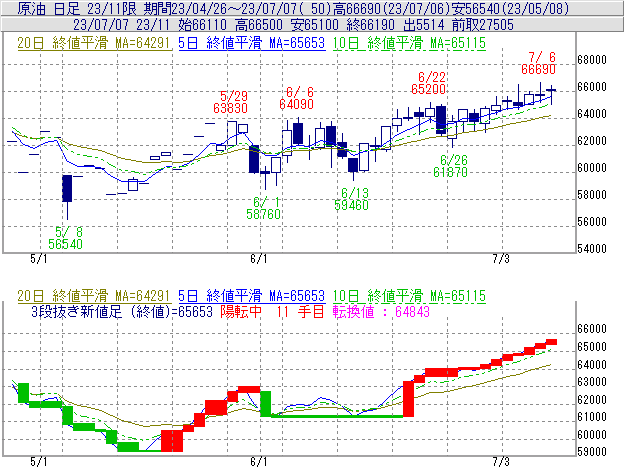Click the 6/22 65200 high label
This screenshot has height=475, width=624.
point(428,83)
